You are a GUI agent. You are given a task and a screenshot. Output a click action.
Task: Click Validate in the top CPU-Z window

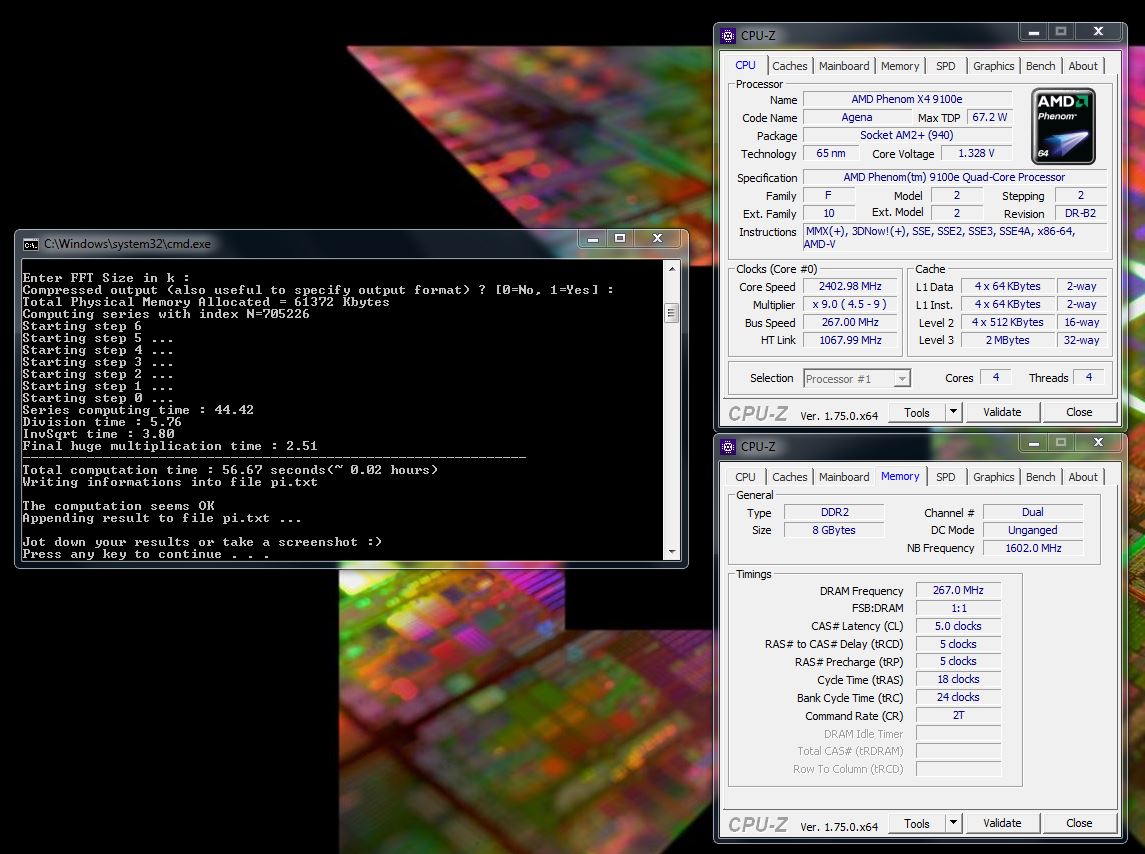tap(1002, 413)
